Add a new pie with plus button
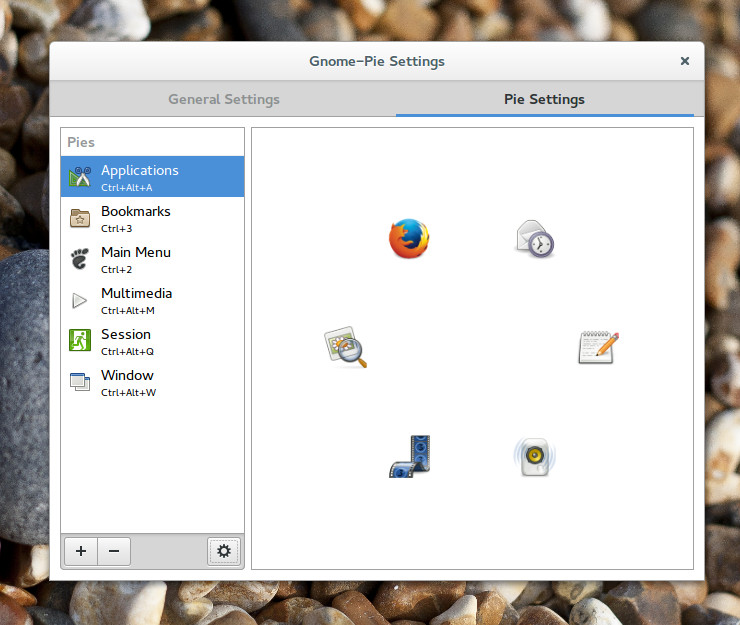Image resolution: width=740 pixels, height=625 pixels. click(81, 551)
